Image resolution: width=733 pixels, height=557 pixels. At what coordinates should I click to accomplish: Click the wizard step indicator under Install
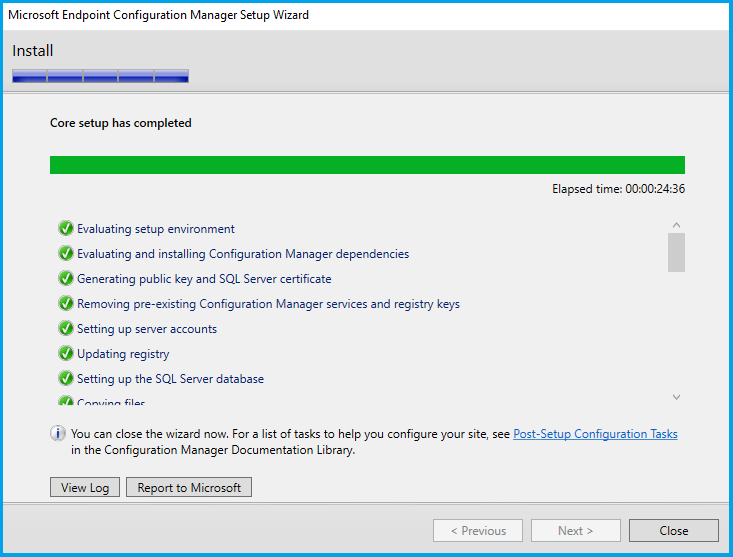coord(100,76)
